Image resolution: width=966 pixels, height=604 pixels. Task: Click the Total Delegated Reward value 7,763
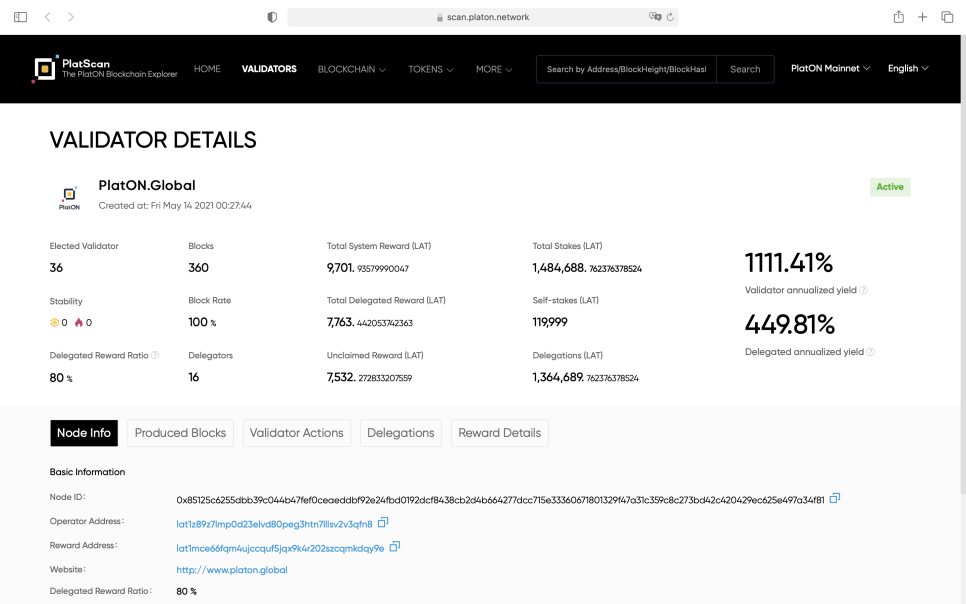click(370, 322)
